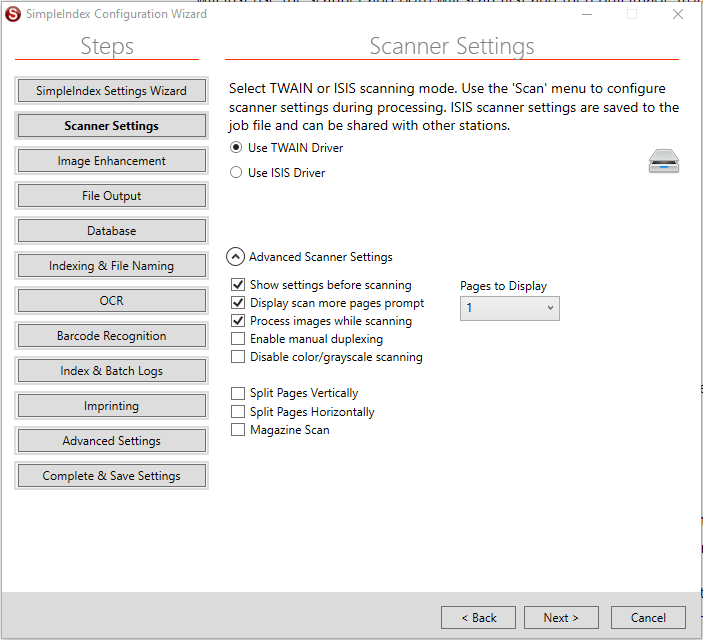Image resolution: width=703 pixels, height=640 pixels.
Task: Click the SimpleIndex logo in title bar
Action: tap(13, 14)
